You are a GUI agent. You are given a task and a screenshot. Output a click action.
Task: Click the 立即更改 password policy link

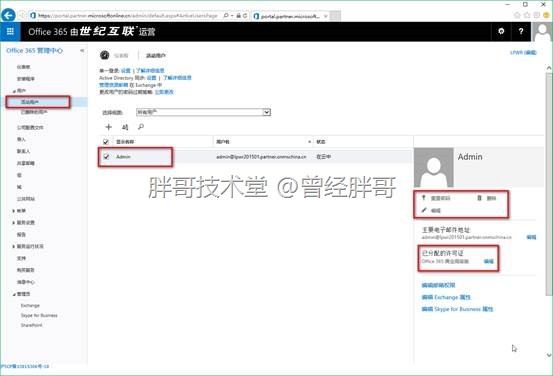pos(164,92)
